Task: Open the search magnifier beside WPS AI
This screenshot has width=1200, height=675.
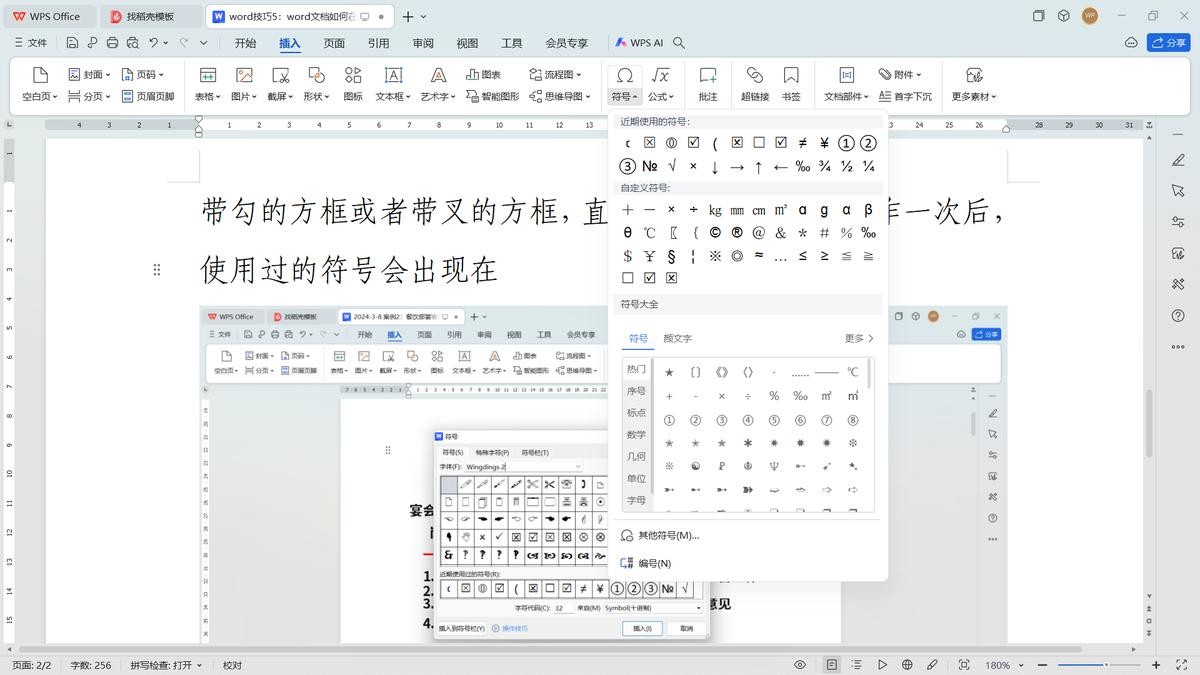Action: 679,43
